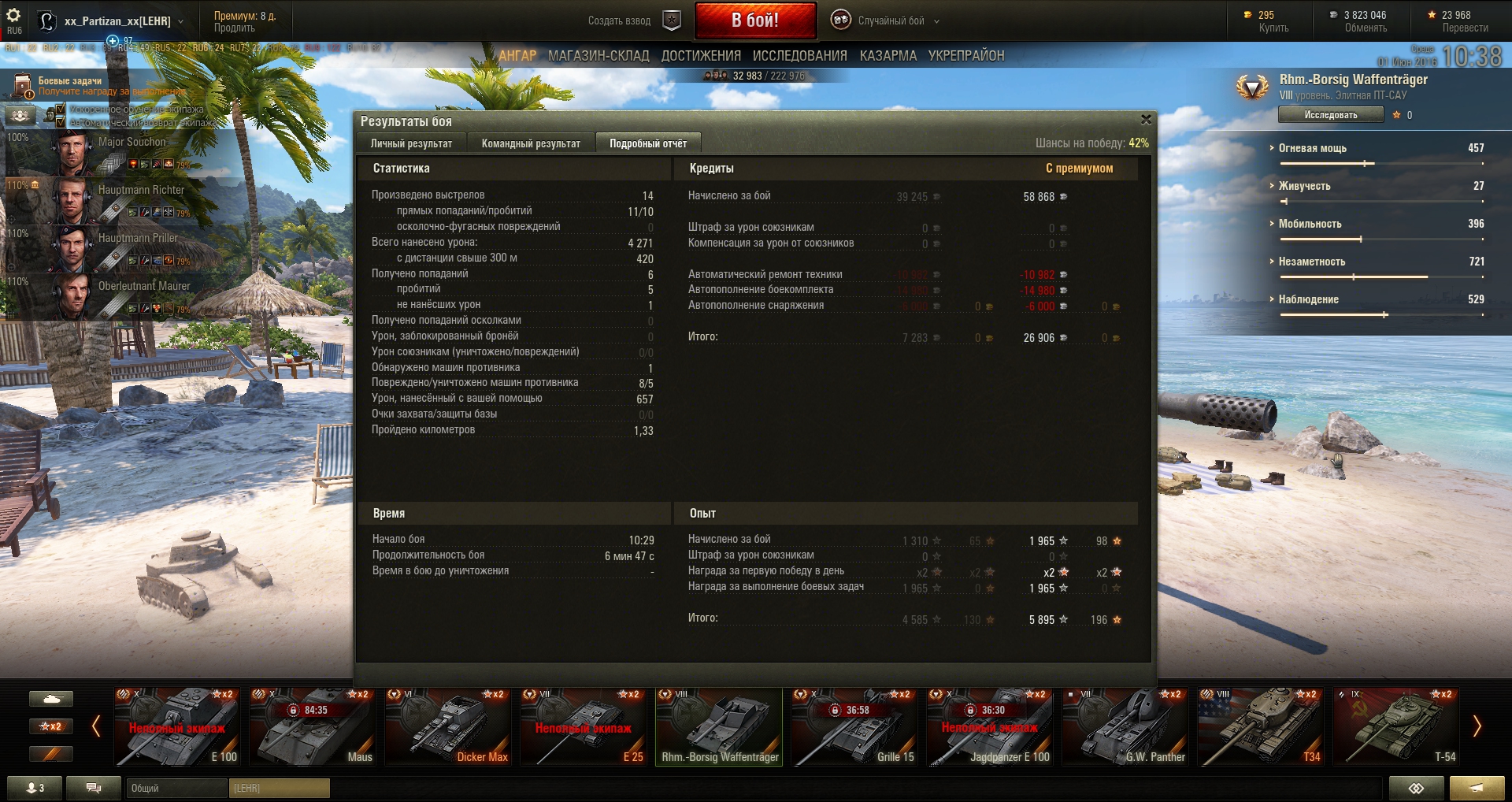Viewport: 1512px width, 802px height.
Task: Click the battles counter icon near 32 983
Action: (715, 76)
